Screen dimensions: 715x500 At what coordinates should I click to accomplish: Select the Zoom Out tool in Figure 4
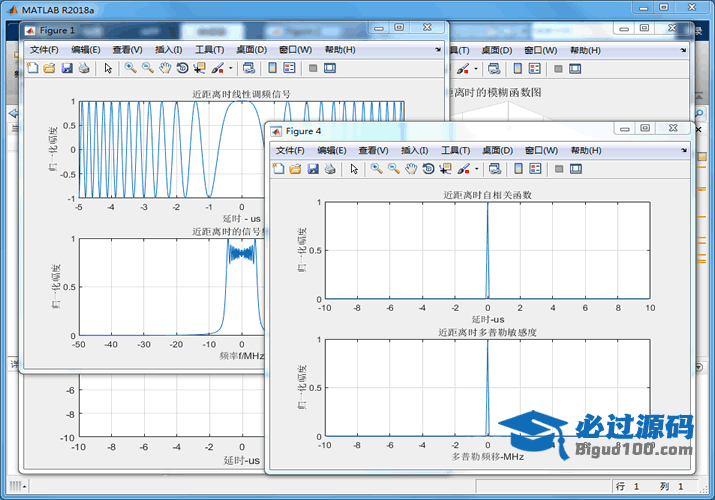pyautogui.click(x=393, y=169)
